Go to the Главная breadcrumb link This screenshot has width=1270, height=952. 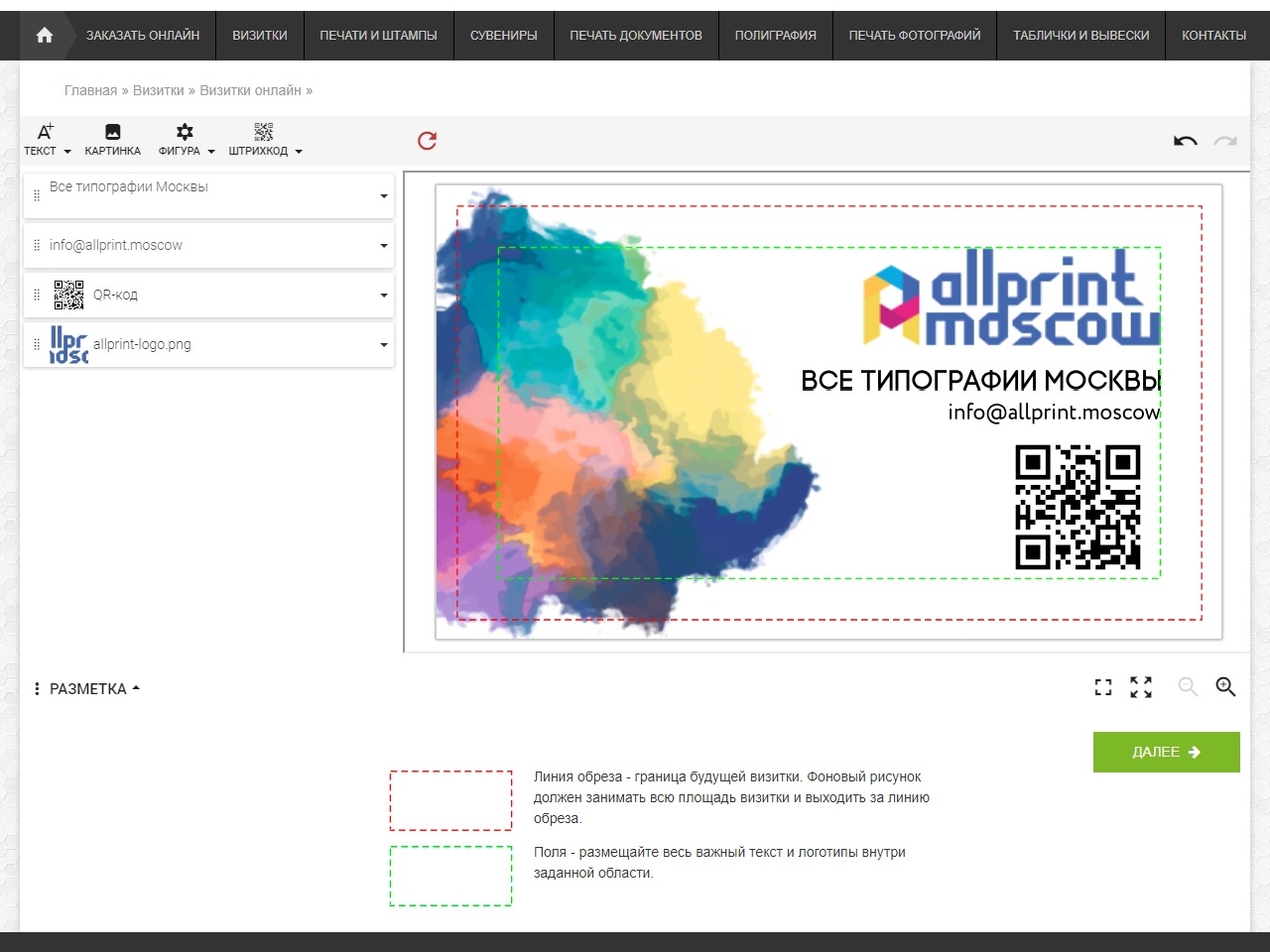(90, 90)
